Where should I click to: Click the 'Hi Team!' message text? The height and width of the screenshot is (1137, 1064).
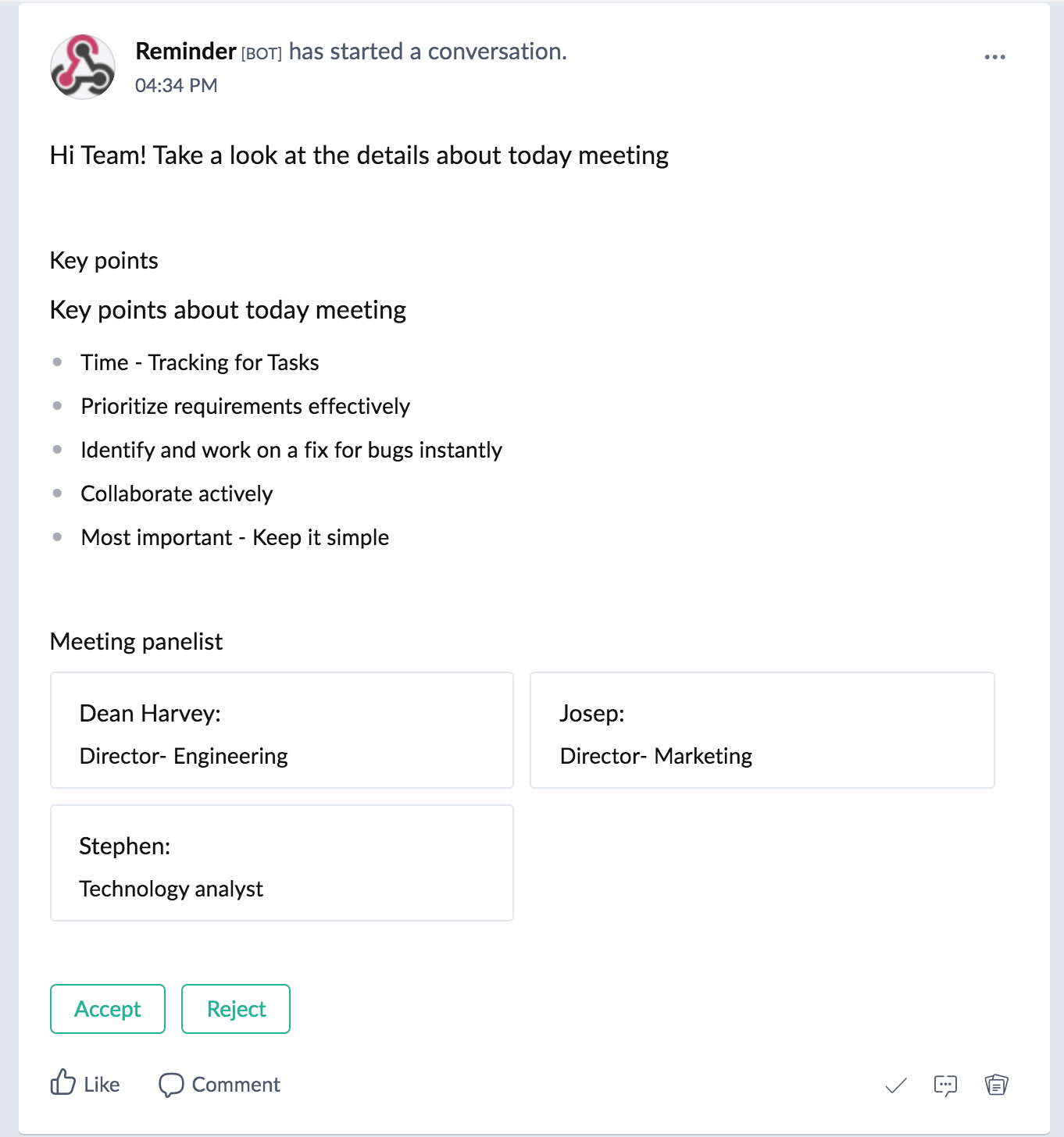point(359,155)
